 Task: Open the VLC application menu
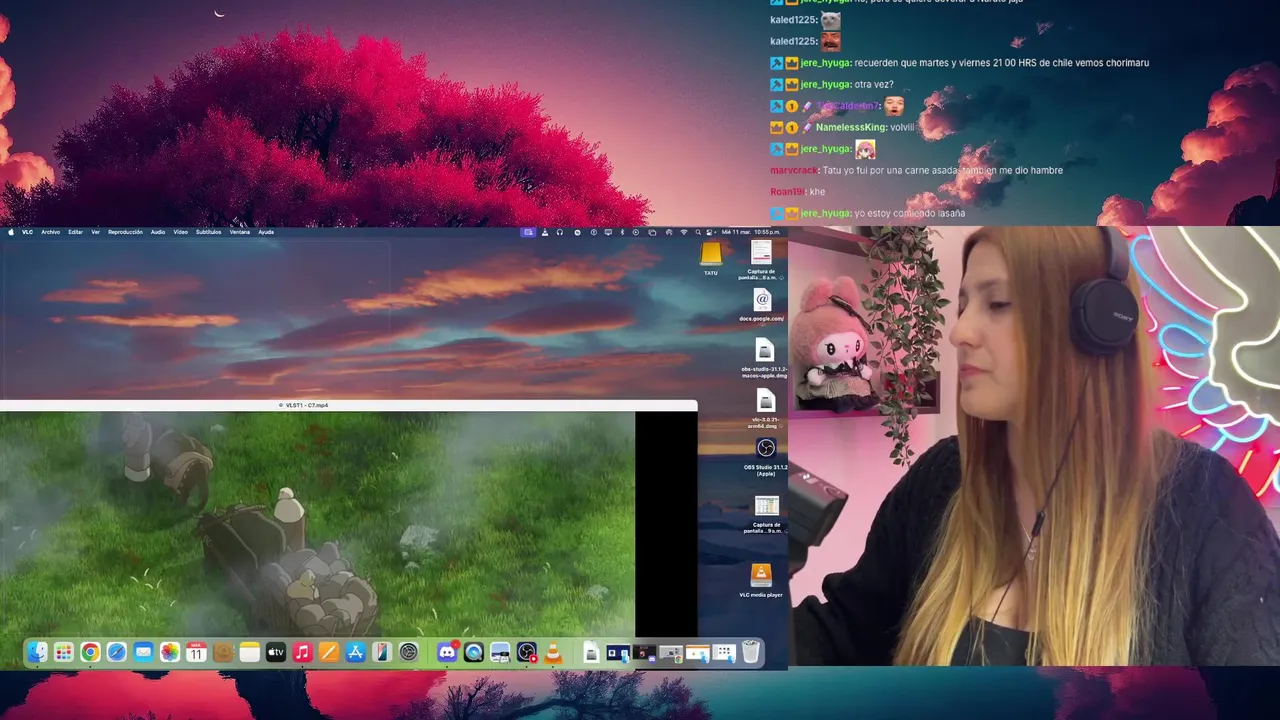click(x=27, y=232)
